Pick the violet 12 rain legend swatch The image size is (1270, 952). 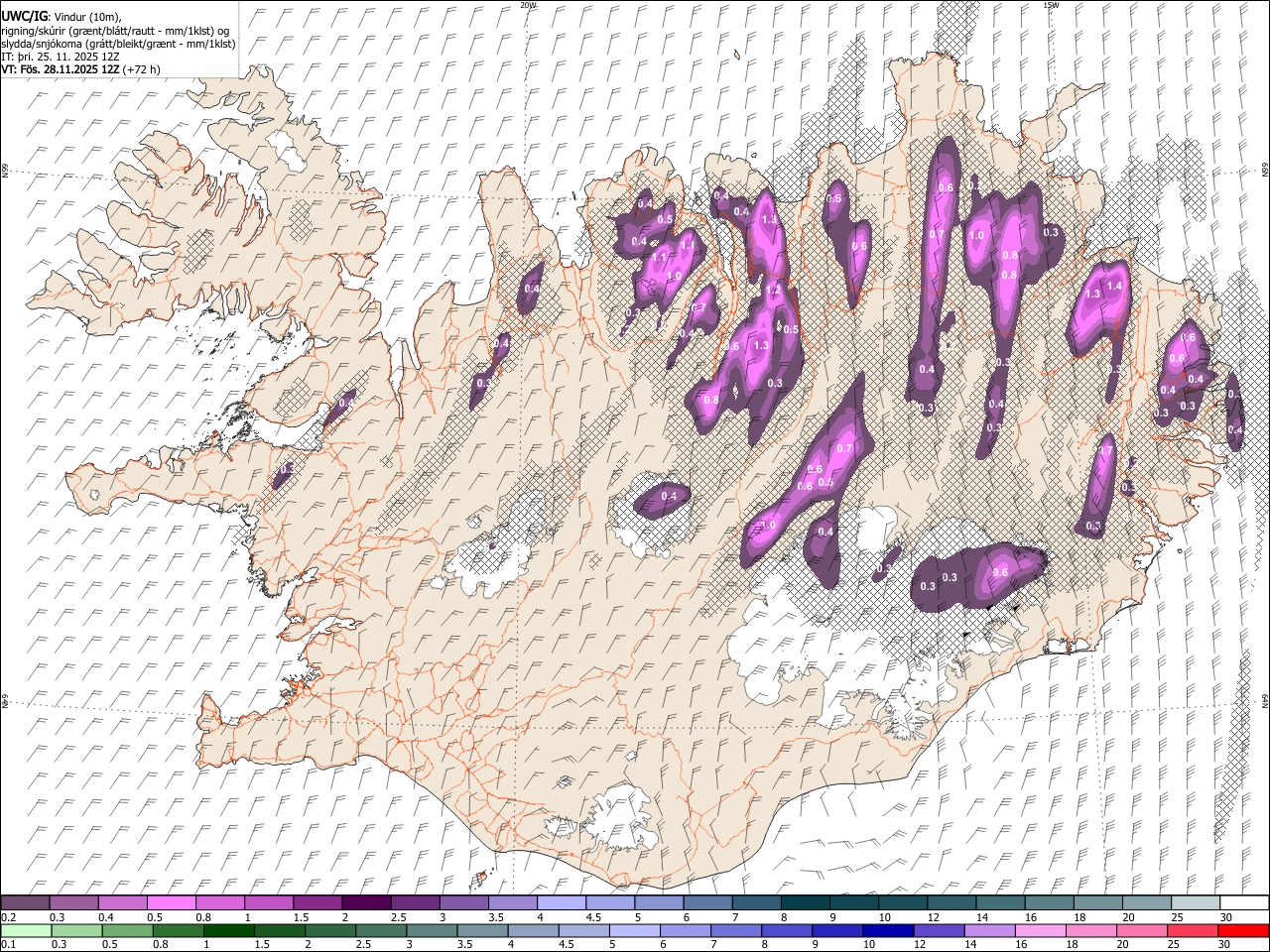(x=939, y=930)
